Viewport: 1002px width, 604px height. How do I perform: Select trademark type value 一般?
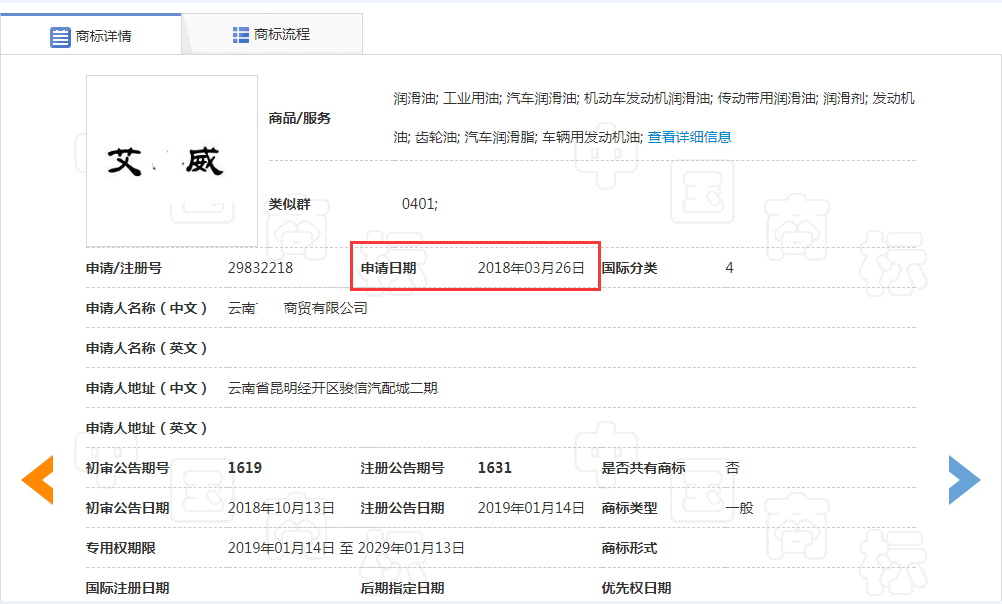pos(739,508)
